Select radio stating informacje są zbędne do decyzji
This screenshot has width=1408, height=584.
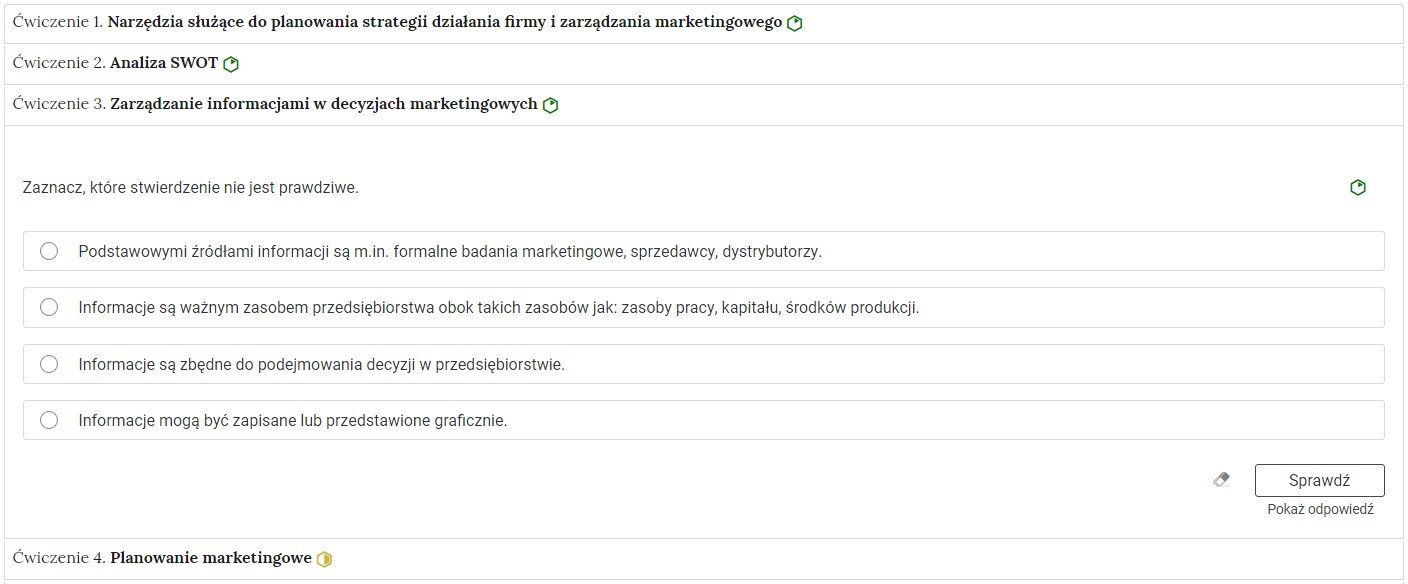click(49, 364)
